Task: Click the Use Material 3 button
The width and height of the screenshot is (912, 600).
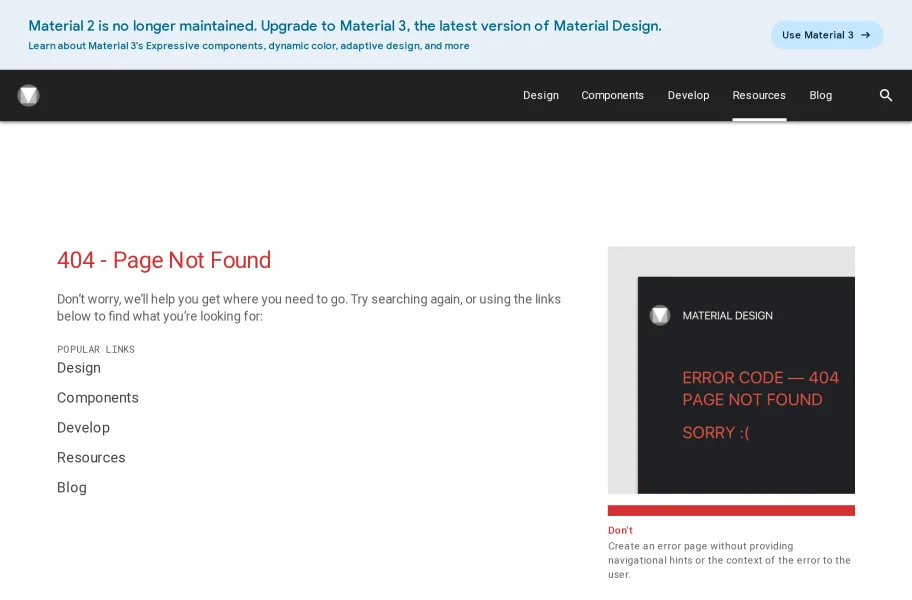Action: point(827,35)
